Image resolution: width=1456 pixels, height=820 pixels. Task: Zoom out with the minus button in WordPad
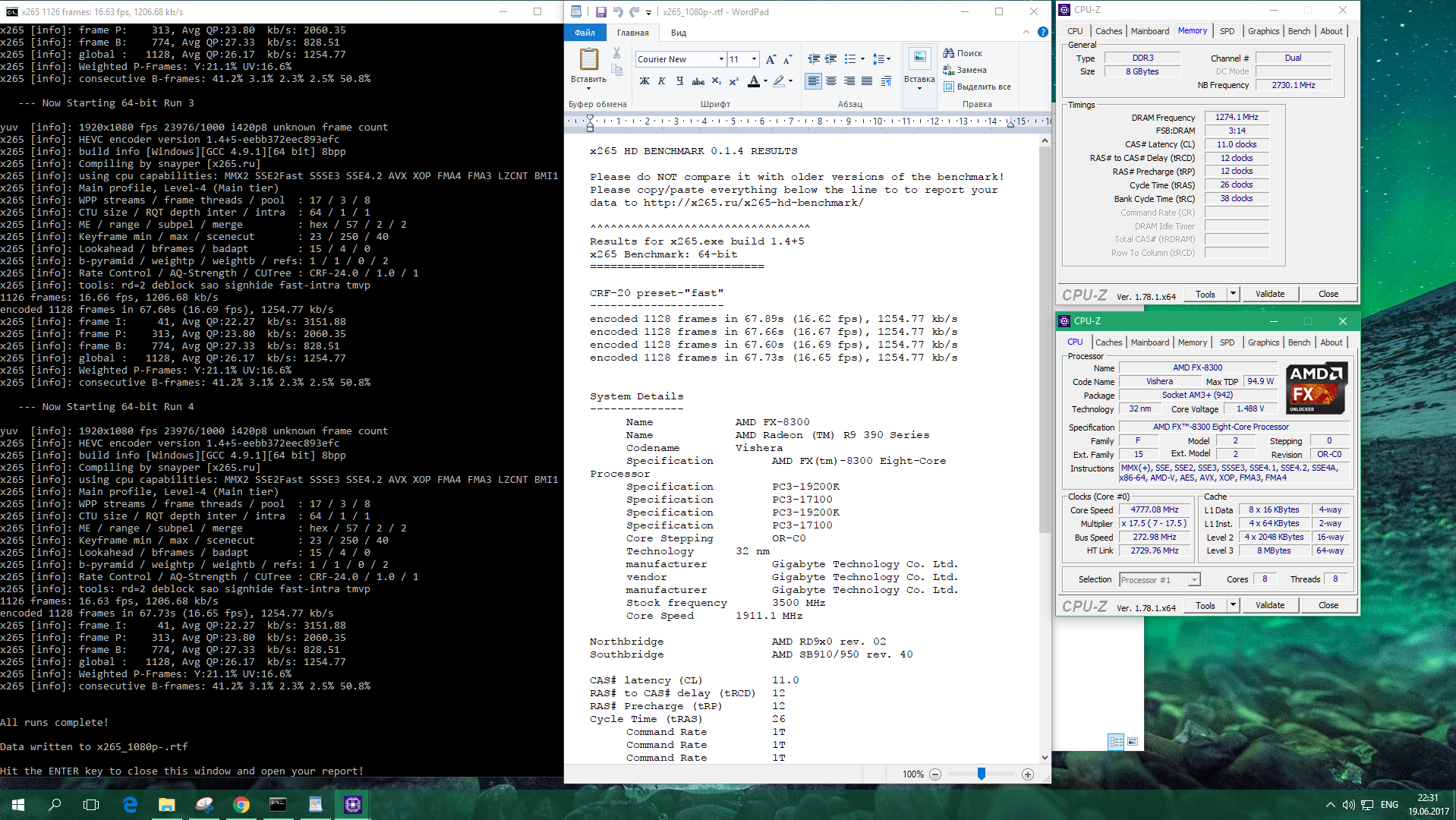coord(935,774)
